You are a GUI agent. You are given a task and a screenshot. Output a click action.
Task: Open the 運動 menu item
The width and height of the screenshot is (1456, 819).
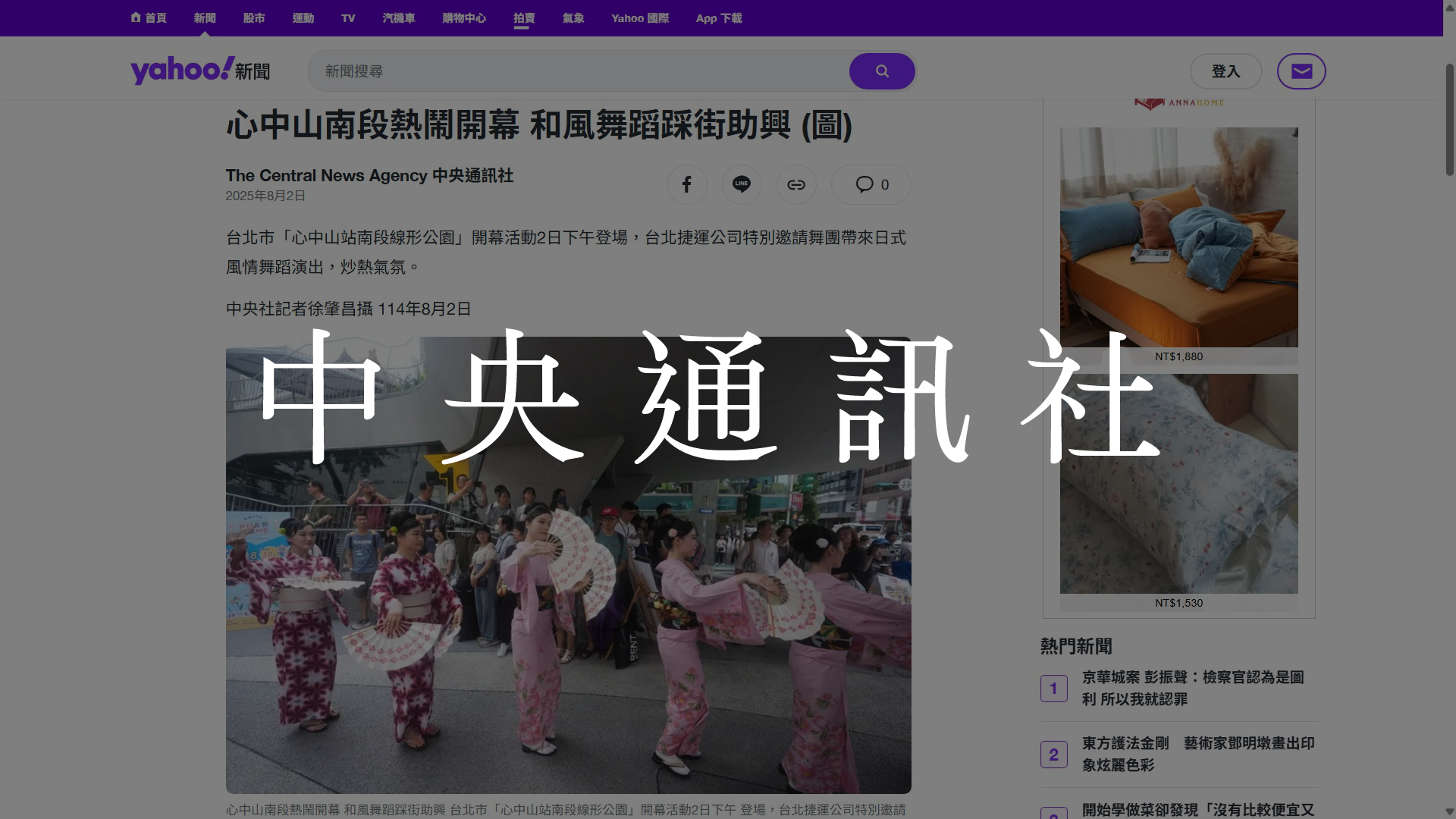tap(303, 18)
